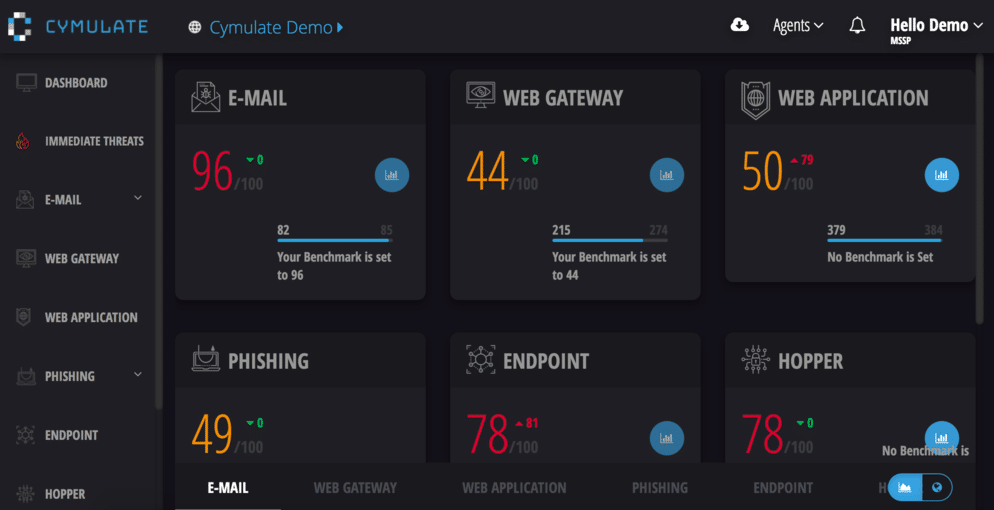
Task: Click the cloud download icon
Action: tap(740, 25)
